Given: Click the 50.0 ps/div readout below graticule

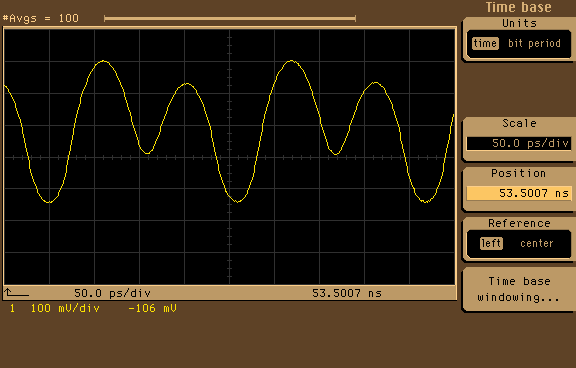Looking at the screenshot, I should 112,293.
